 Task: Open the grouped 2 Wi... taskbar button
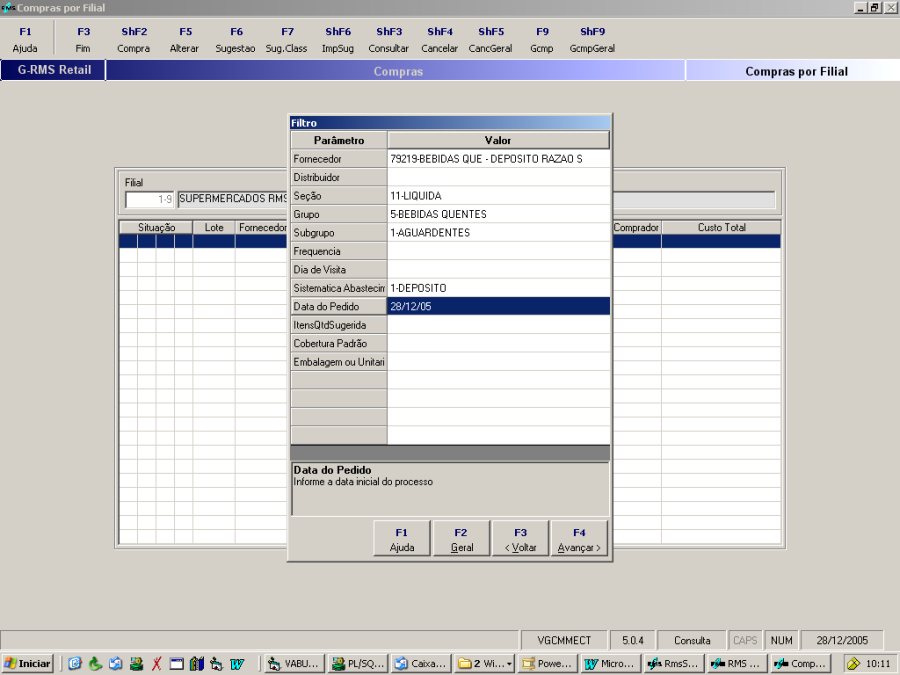click(x=484, y=664)
